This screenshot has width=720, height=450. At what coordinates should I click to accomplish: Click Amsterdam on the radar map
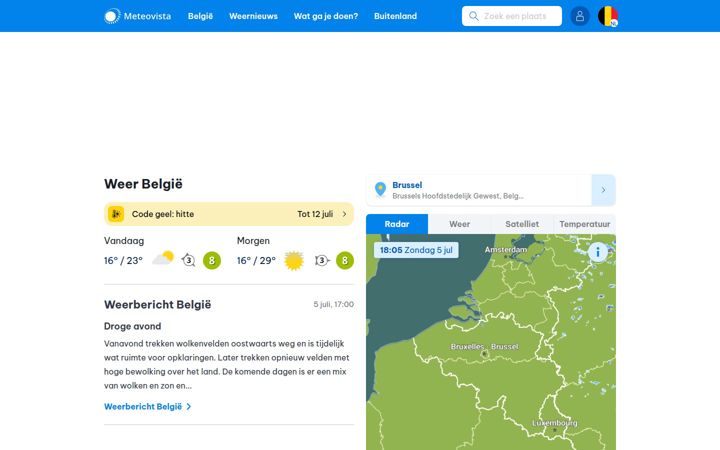point(506,249)
